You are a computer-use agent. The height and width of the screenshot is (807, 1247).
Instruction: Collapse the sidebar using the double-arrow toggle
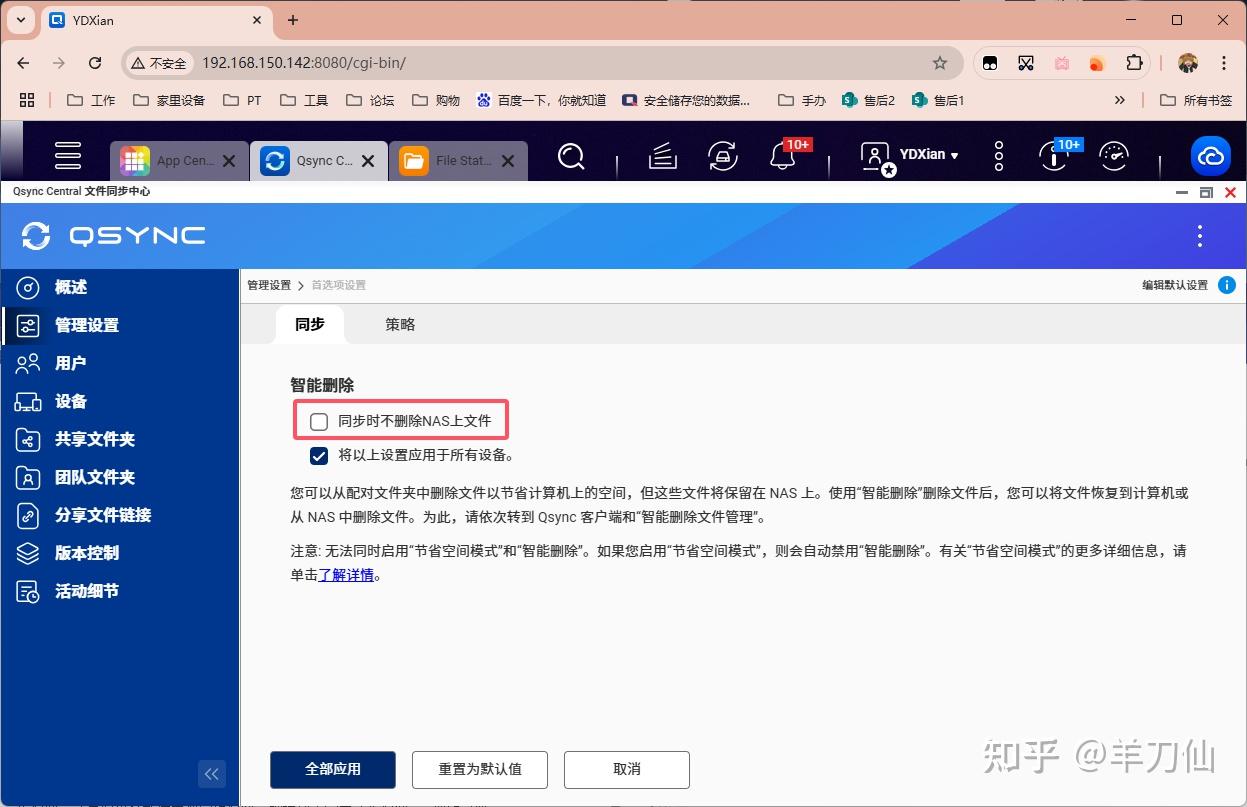click(x=211, y=773)
